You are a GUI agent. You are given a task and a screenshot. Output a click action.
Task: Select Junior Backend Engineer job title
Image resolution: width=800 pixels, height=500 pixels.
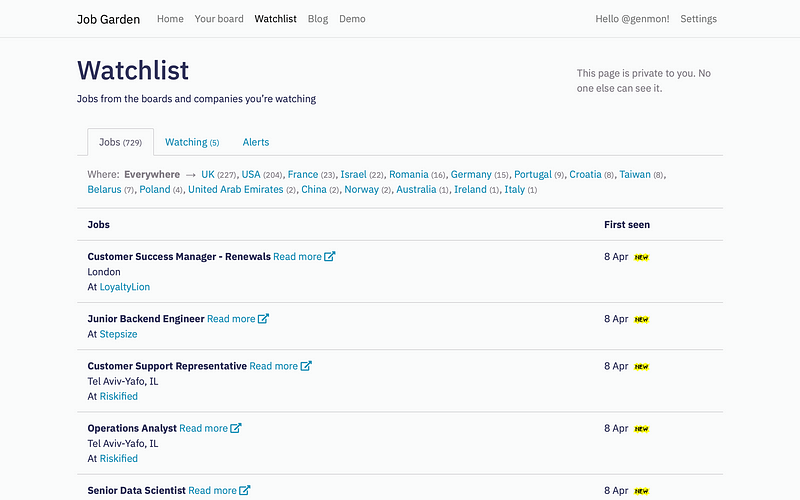146,319
